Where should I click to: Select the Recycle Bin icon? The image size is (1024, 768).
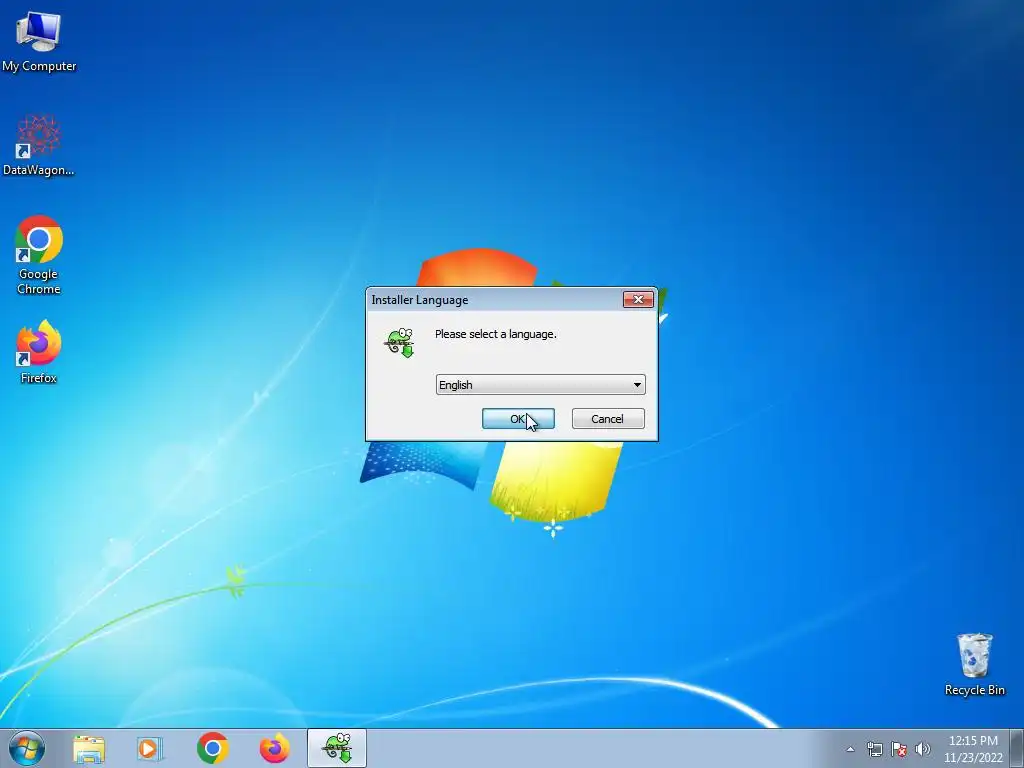click(x=974, y=664)
